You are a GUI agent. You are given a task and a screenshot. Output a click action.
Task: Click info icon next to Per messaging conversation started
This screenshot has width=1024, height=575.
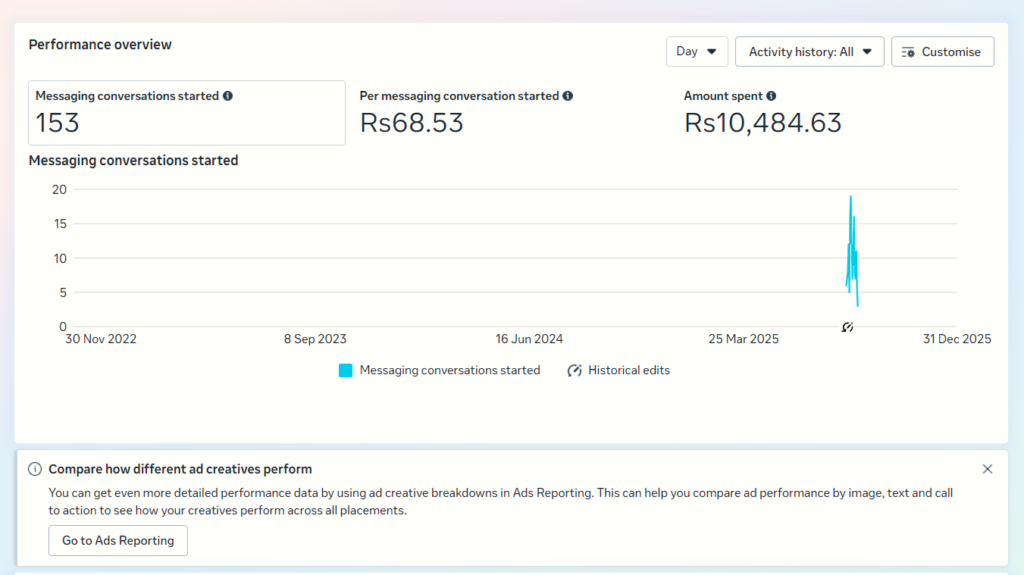coord(568,96)
